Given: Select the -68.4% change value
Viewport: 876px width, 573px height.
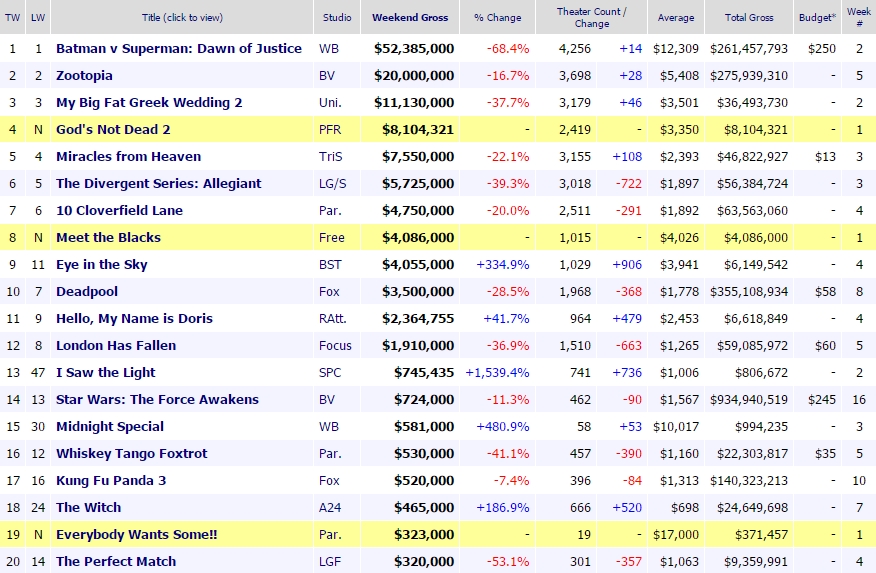Looking at the screenshot, I should point(508,49).
